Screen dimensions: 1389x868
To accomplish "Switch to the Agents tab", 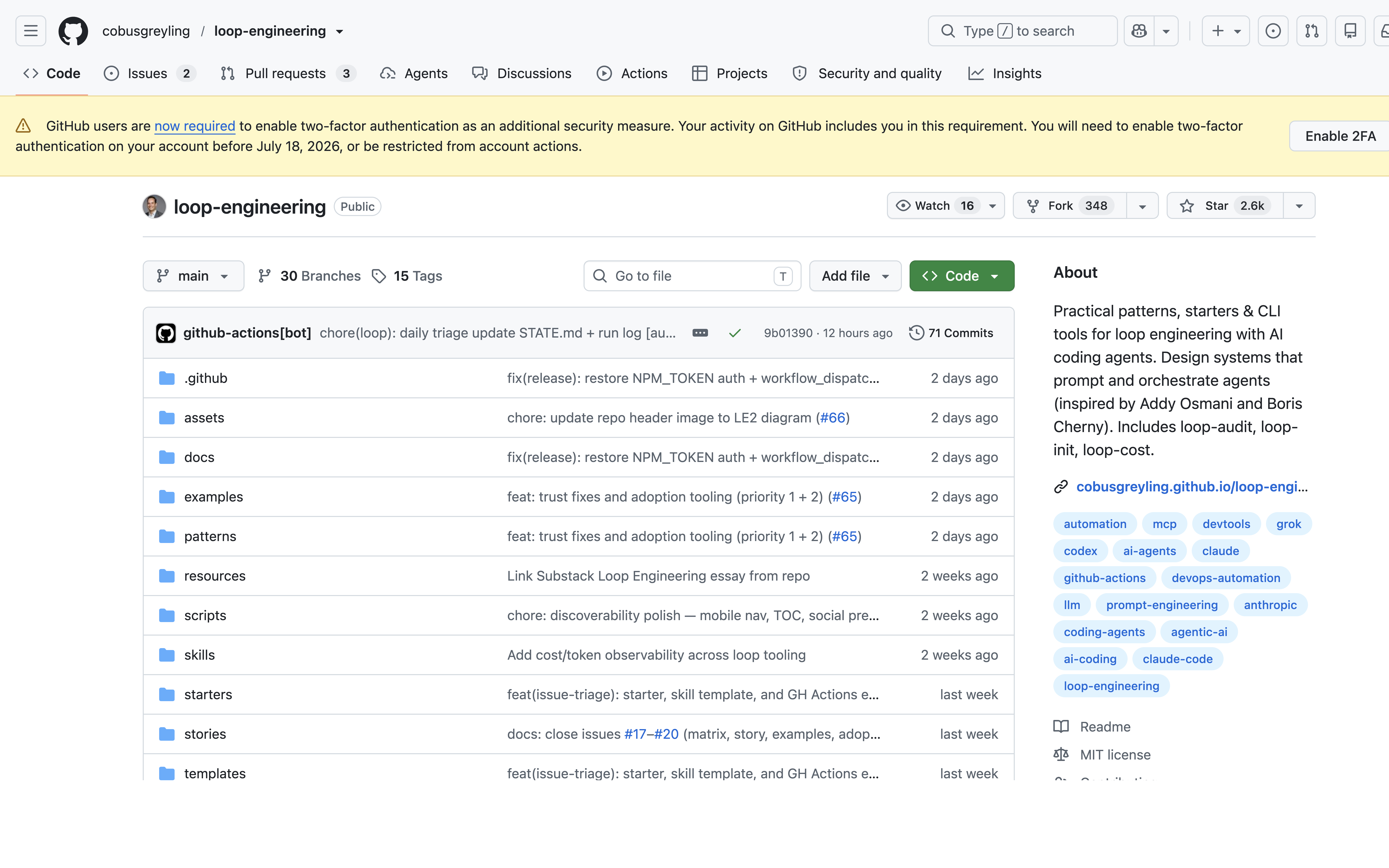I will tap(414, 74).
